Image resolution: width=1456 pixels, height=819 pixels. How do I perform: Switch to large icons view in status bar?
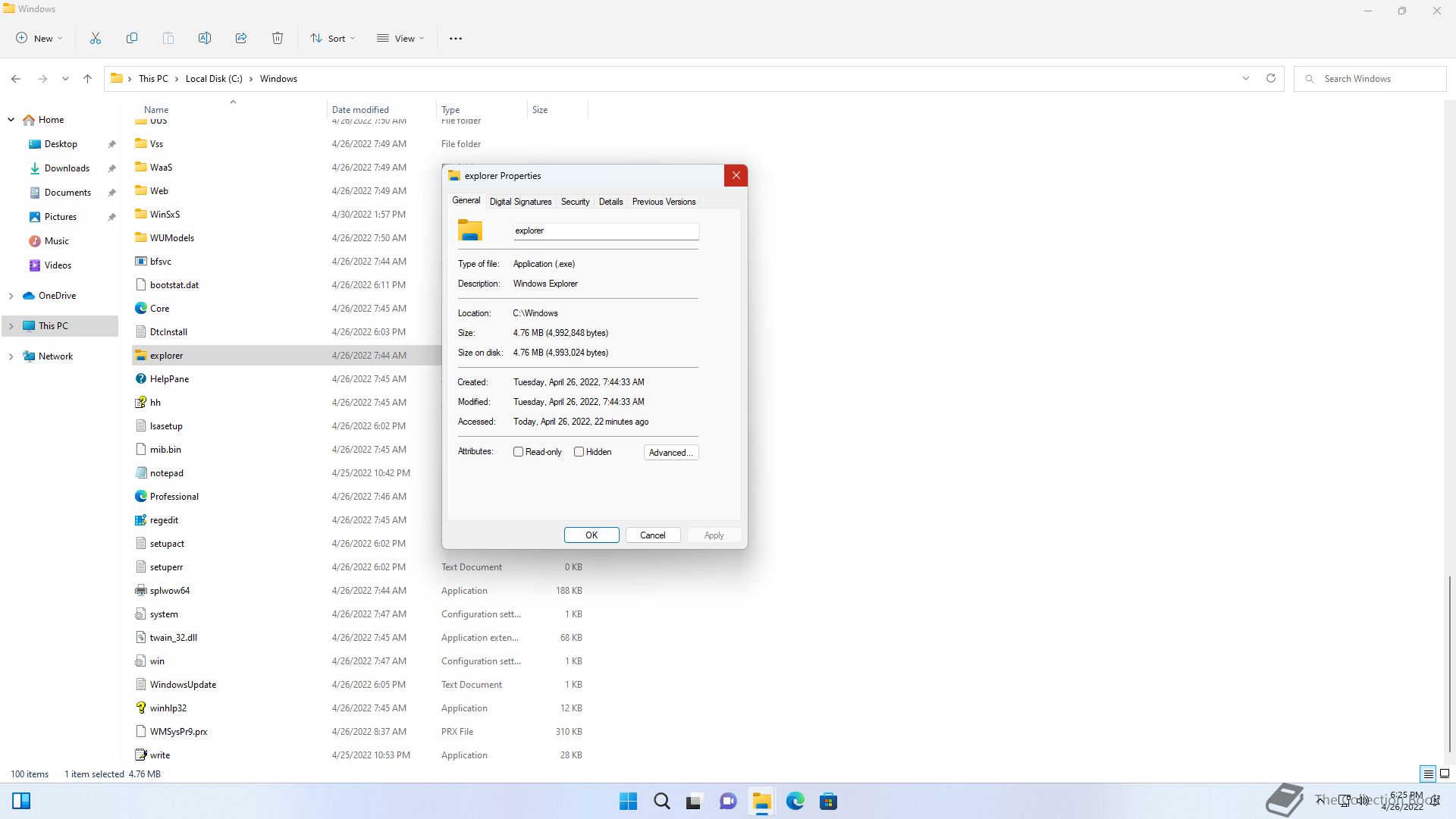[1445, 774]
